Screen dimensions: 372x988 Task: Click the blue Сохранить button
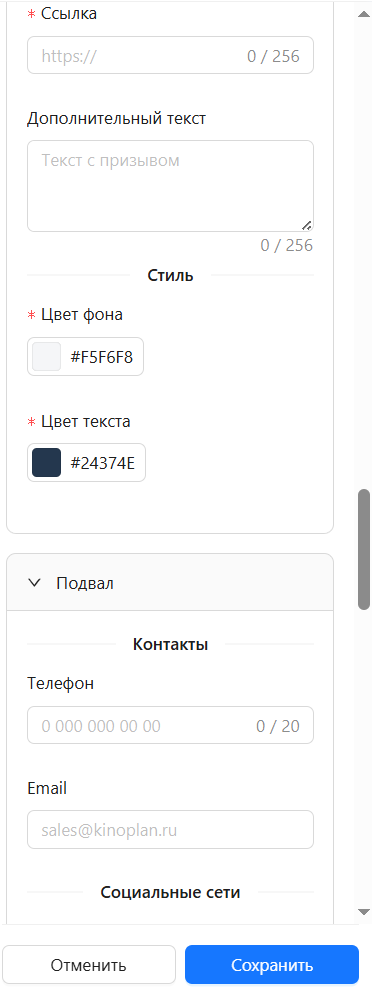pyautogui.click(x=272, y=965)
